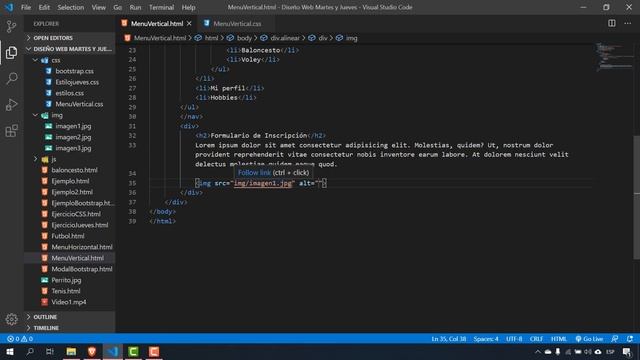Open the Edit menu
The width and height of the screenshot is (640, 360).
[44, 7]
